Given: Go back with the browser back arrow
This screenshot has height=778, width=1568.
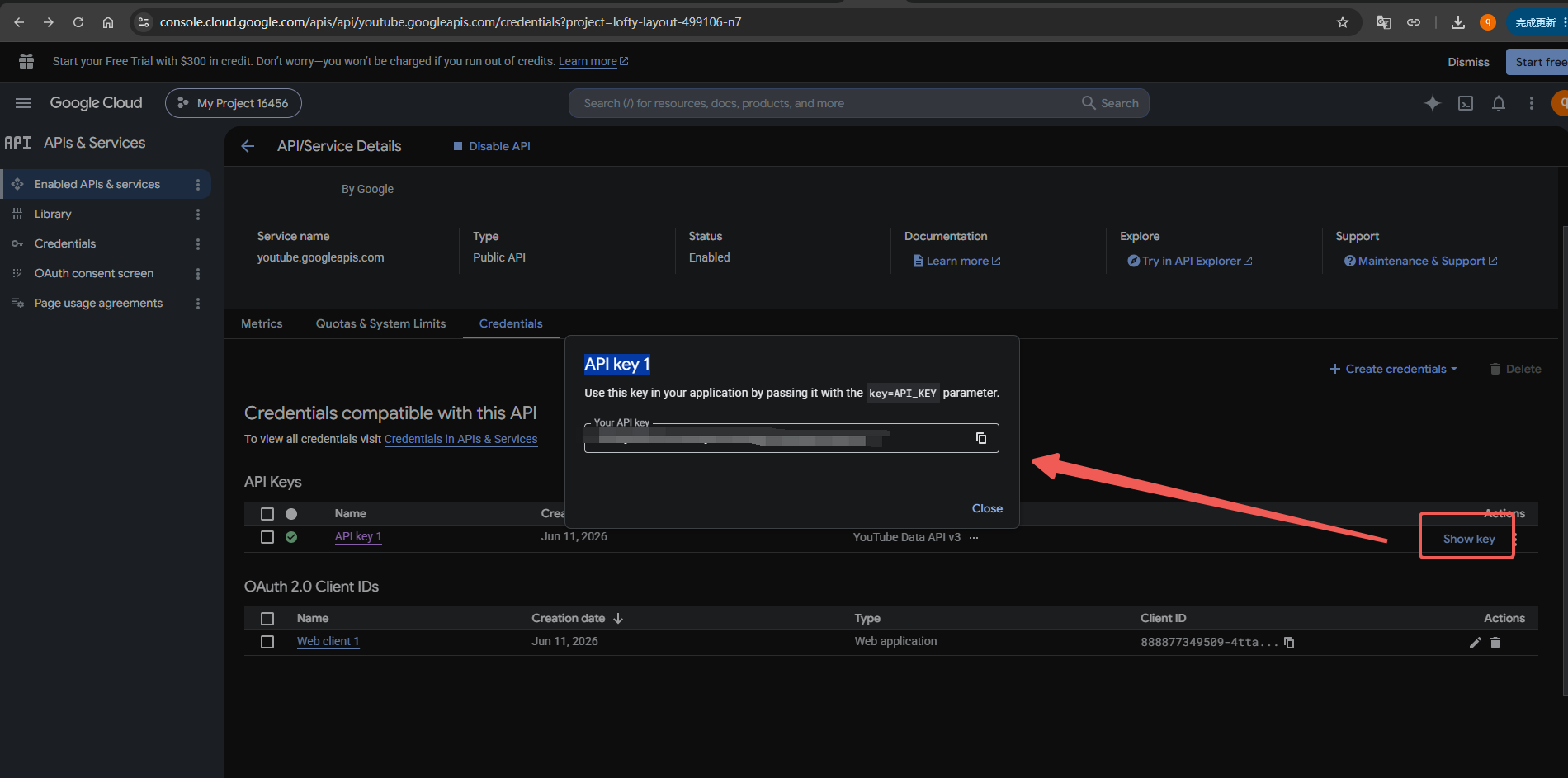Looking at the screenshot, I should 19,22.
